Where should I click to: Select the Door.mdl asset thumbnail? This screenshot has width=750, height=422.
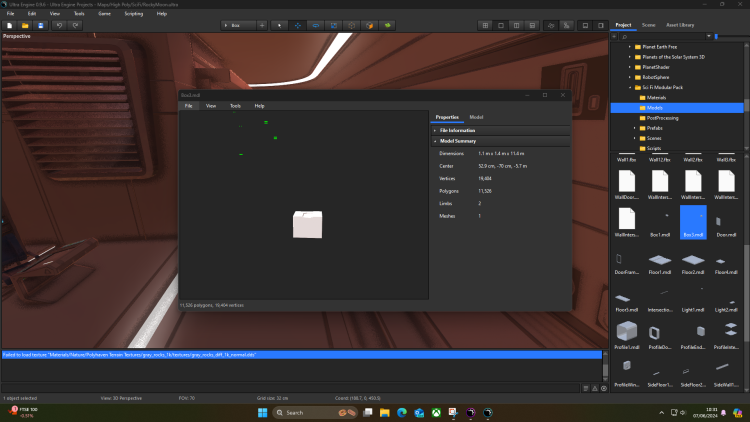click(725, 220)
